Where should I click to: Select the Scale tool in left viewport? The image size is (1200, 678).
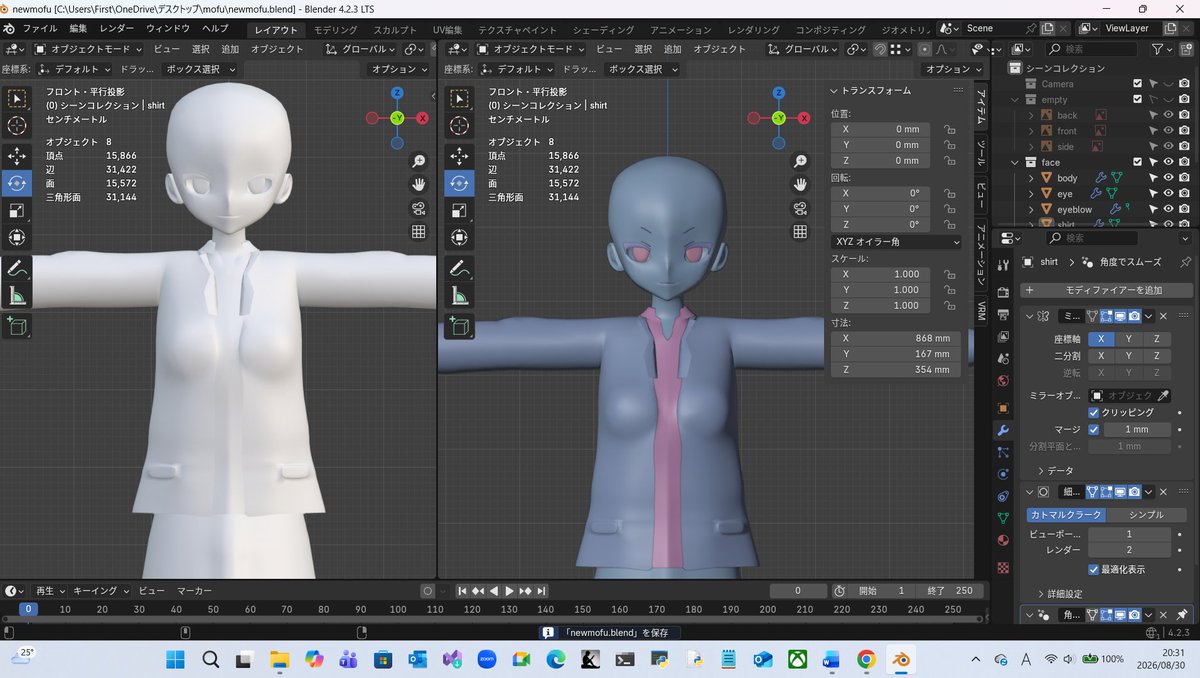[x=17, y=210]
